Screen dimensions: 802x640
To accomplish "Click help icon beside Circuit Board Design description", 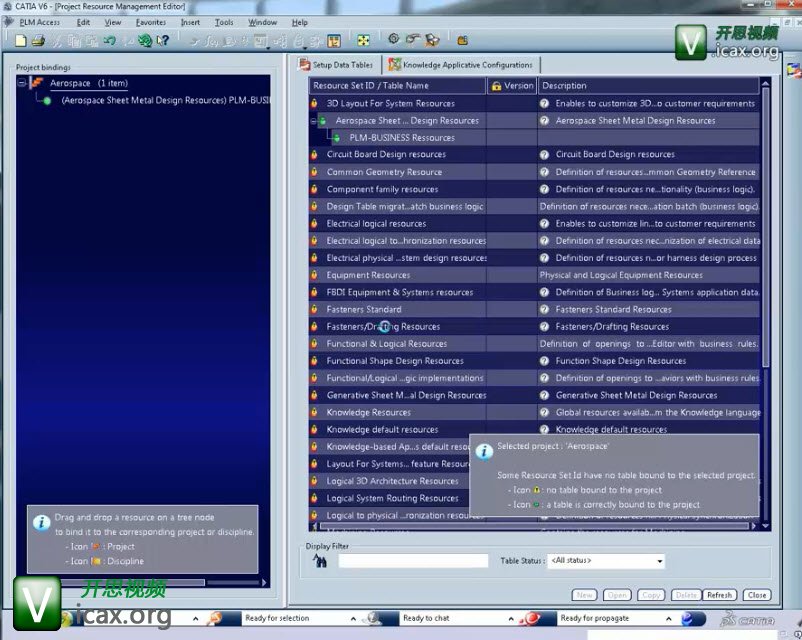I will (545, 155).
